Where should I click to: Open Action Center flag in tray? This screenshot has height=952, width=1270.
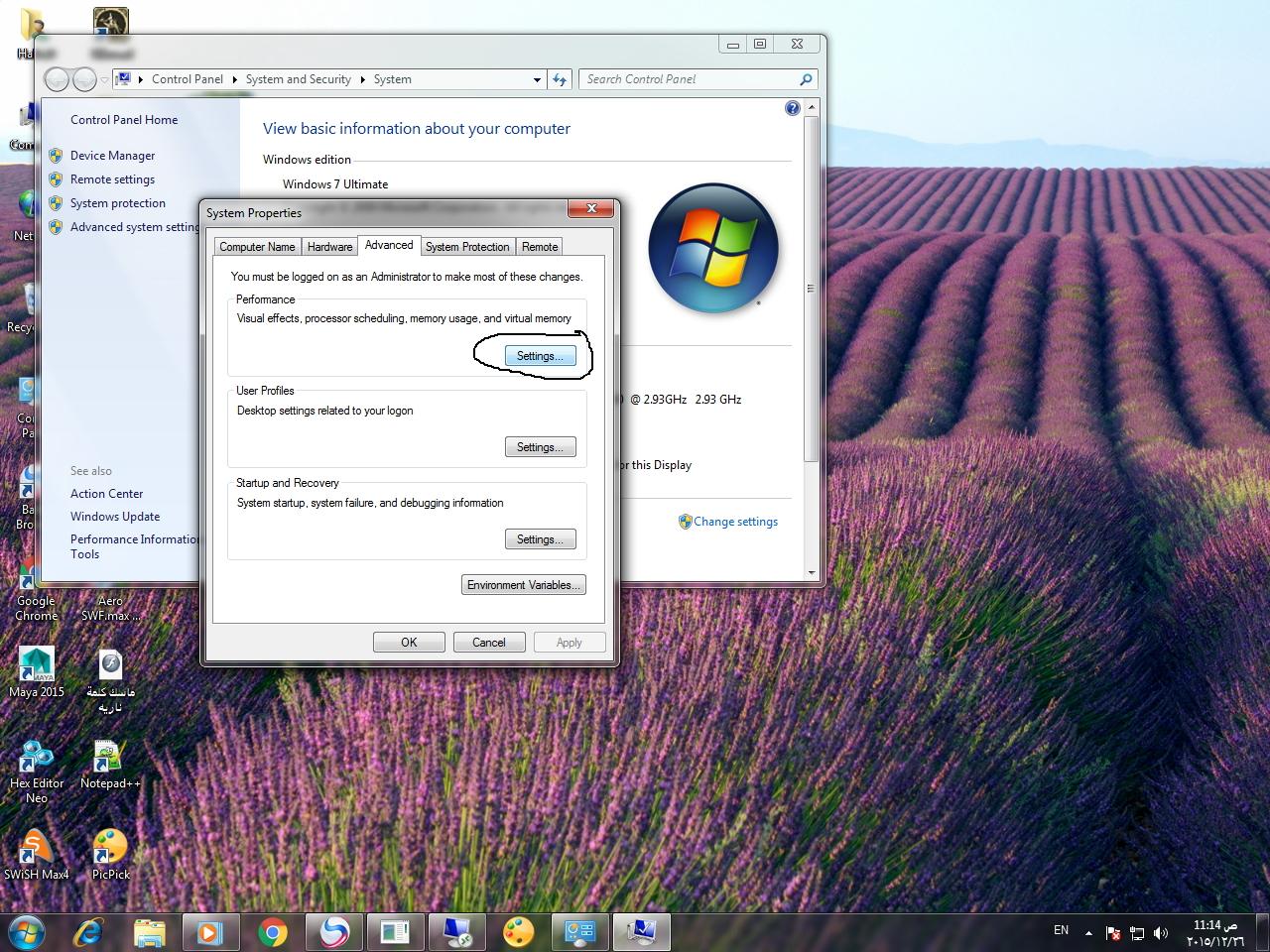pos(1113,932)
